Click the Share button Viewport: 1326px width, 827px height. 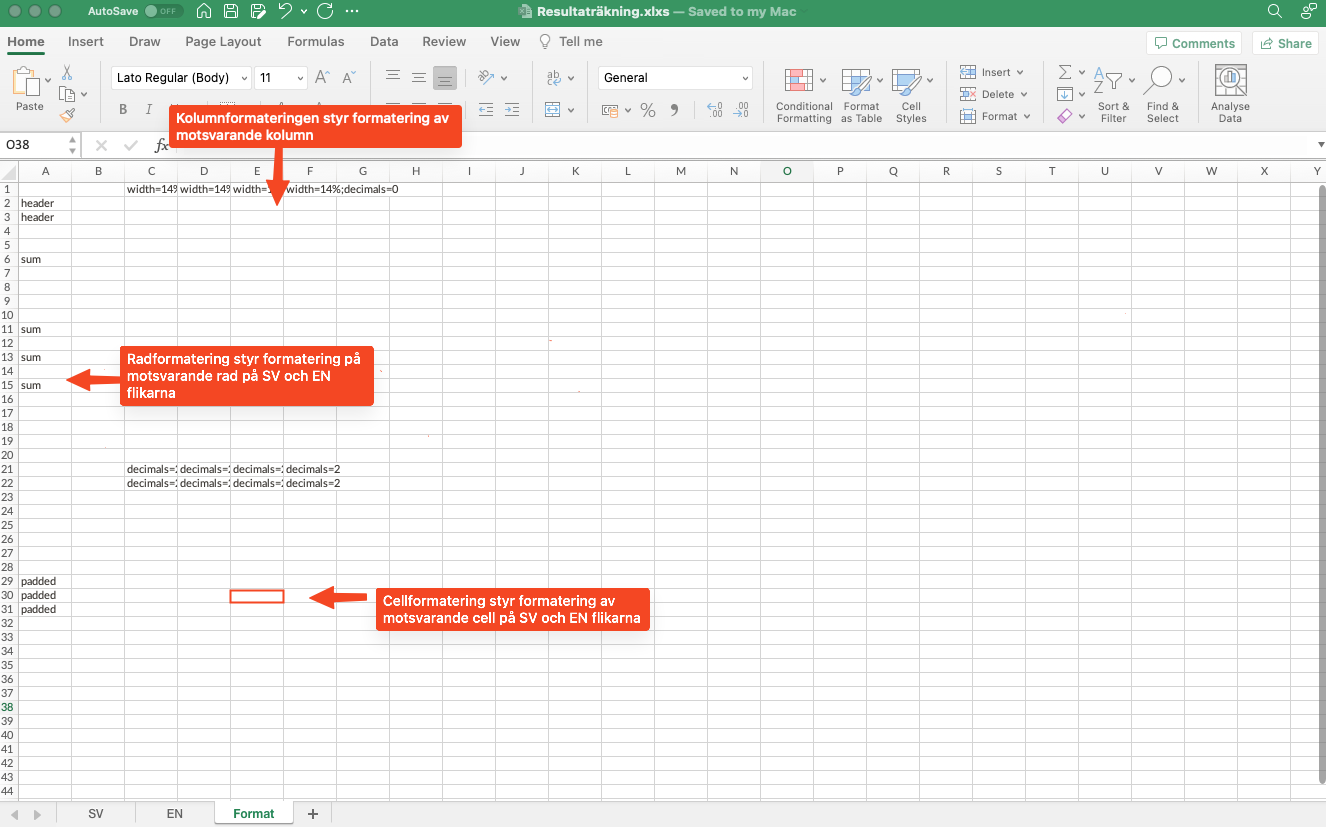pos(1286,43)
